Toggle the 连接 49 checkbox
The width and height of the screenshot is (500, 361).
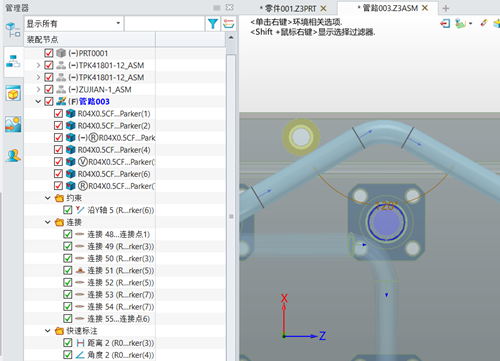coord(68,246)
